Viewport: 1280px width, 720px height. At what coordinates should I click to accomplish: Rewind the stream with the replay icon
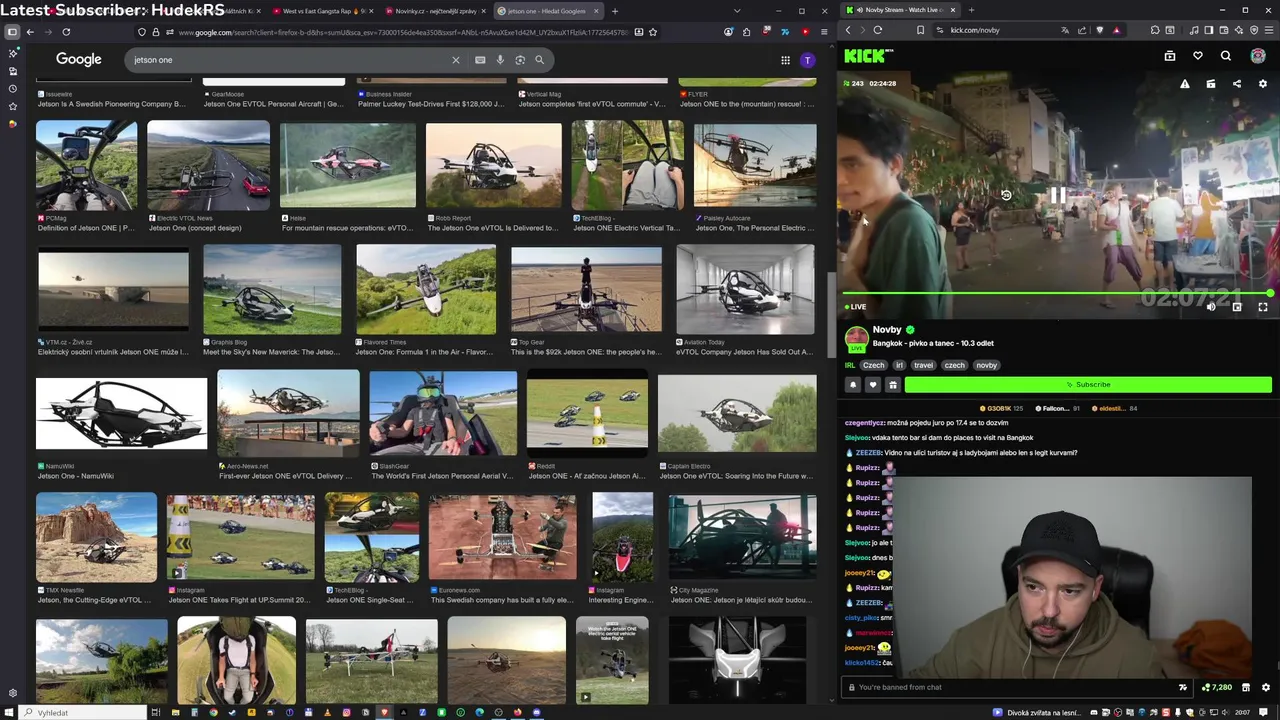(1007, 196)
